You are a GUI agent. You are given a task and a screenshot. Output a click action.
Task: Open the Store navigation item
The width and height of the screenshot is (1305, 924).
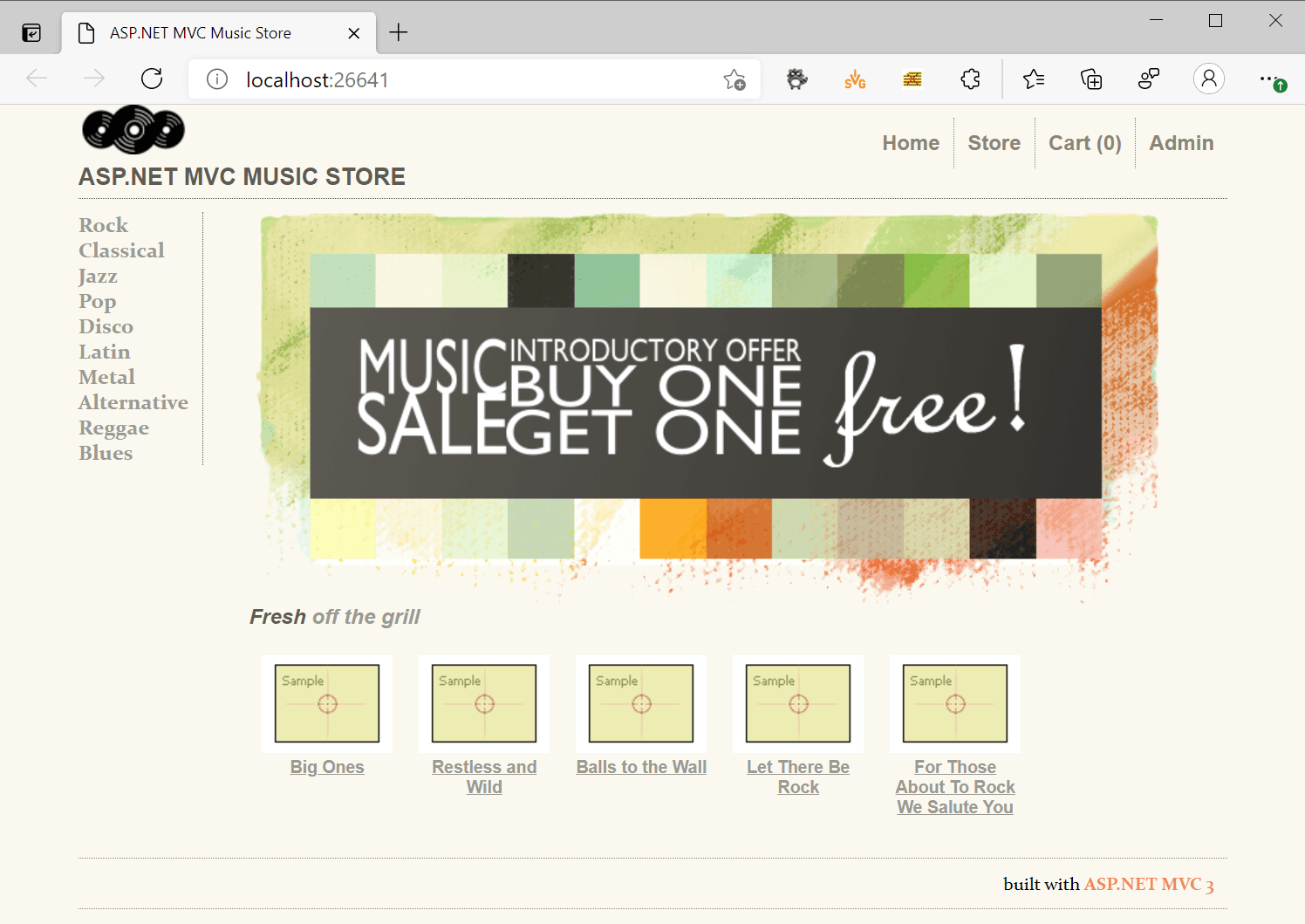[994, 143]
